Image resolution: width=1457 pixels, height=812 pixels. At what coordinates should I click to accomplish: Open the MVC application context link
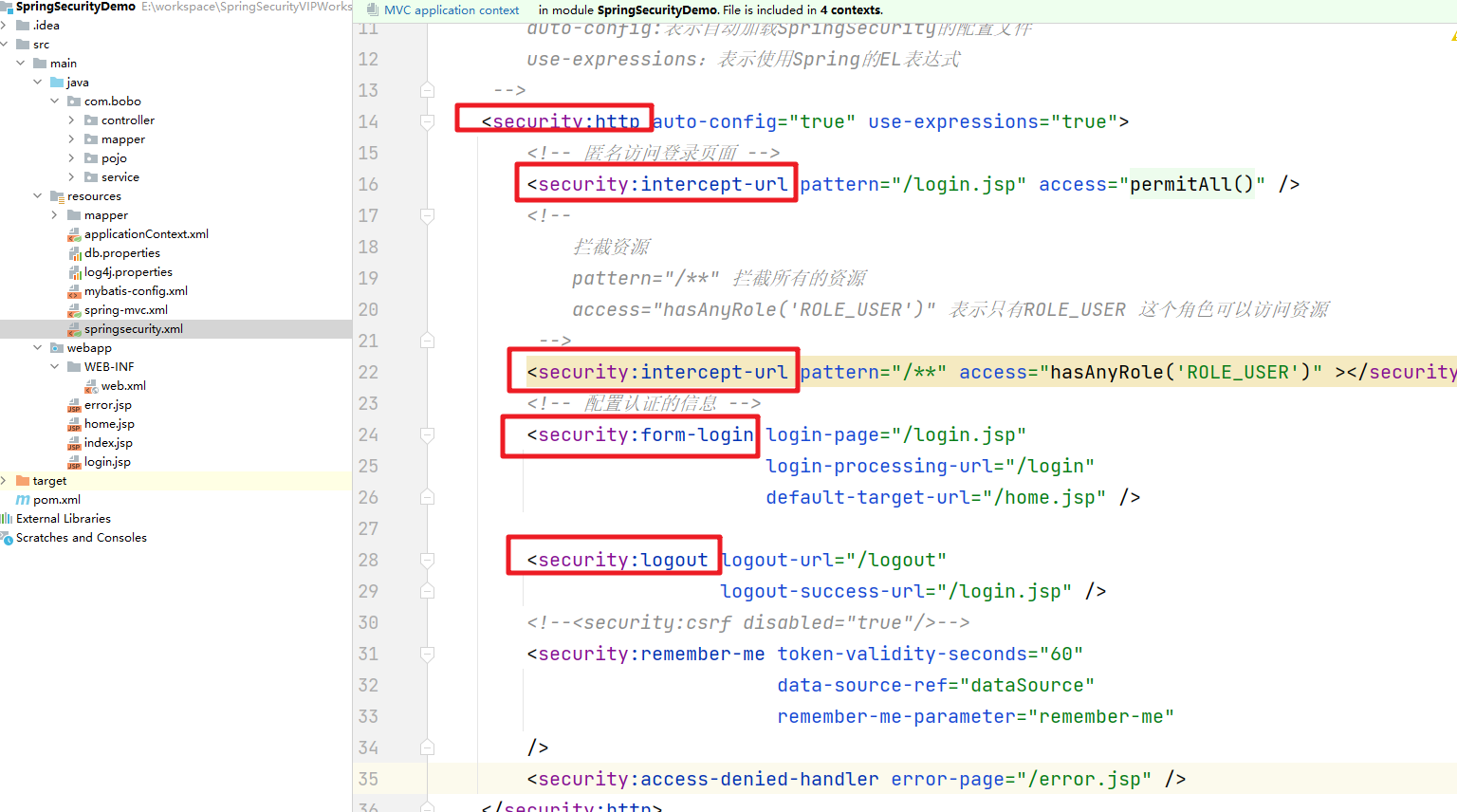click(452, 10)
